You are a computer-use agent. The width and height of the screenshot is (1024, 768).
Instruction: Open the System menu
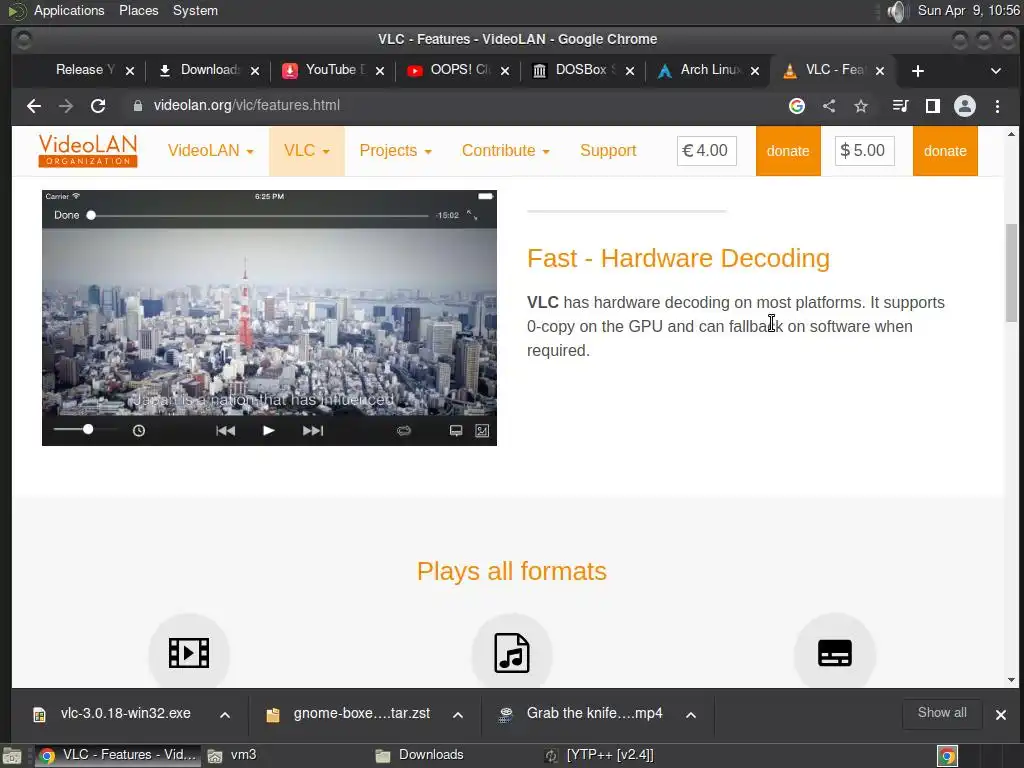click(195, 11)
